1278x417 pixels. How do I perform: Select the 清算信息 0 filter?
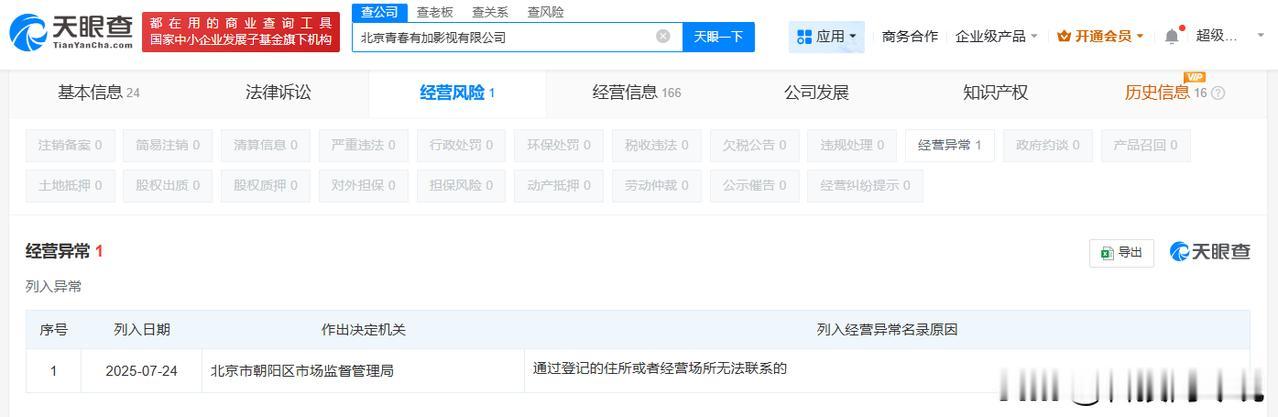click(x=265, y=145)
